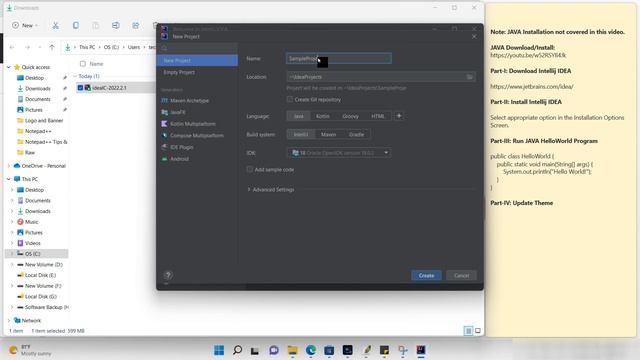This screenshot has width=640, height=360.
Task: Uncheck the idealC-2022.2.1 file checkbox
Action: point(80,88)
